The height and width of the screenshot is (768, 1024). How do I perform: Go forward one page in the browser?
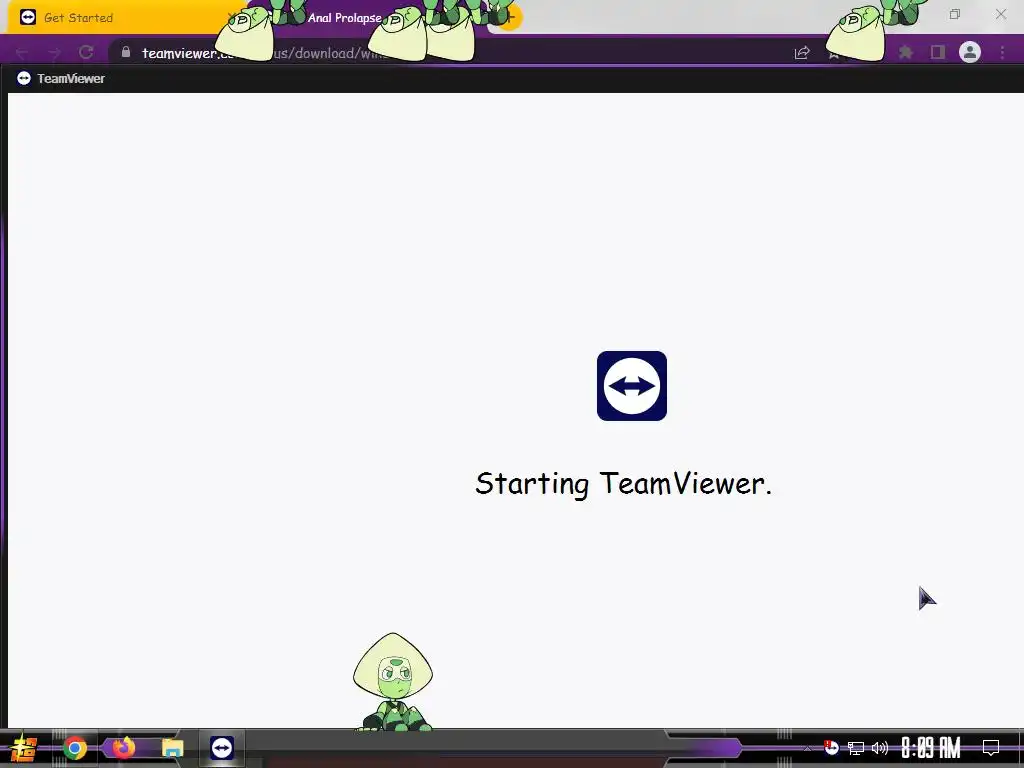(x=54, y=53)
